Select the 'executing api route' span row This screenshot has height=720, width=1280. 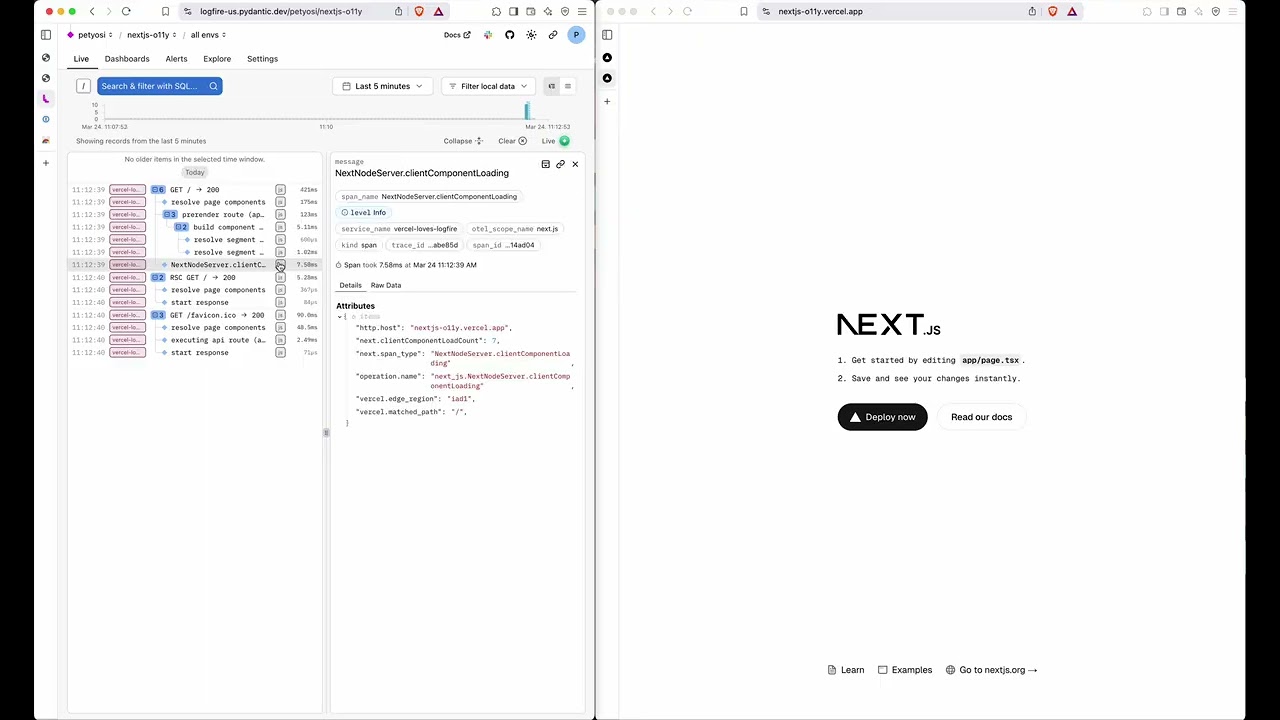pyautogui.click(x=195, y=340)
